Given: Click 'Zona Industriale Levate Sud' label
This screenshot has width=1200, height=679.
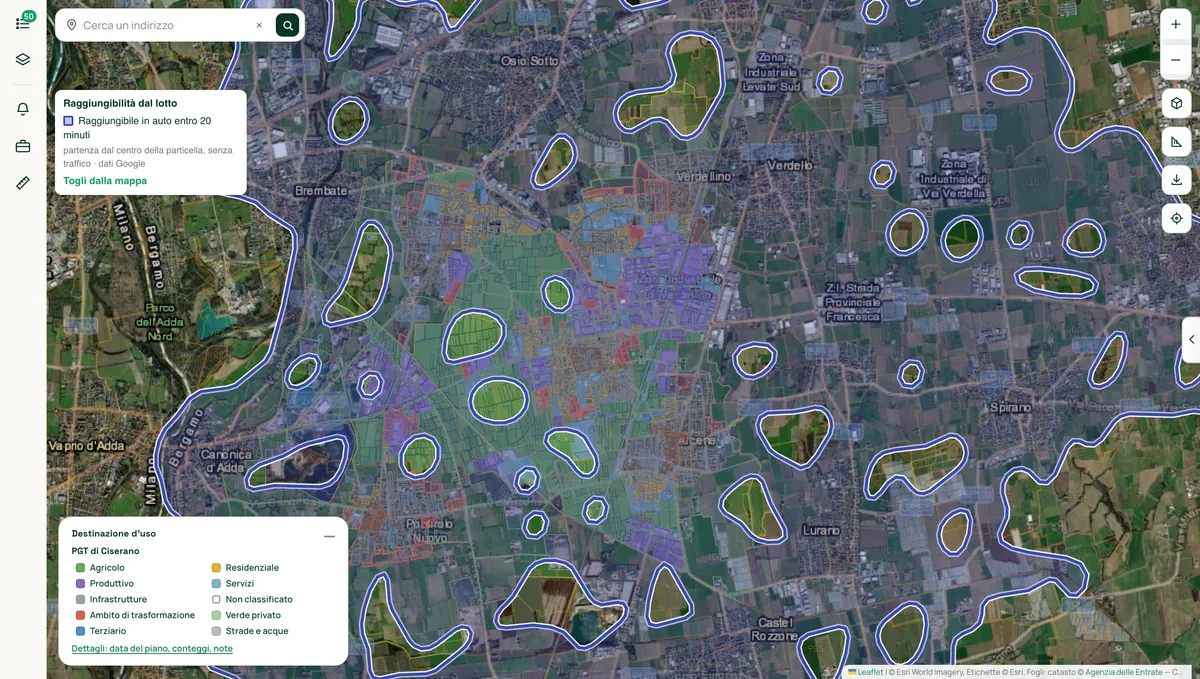Looking at the screenshot, I should pyautogui.click(x=771, y=72).
